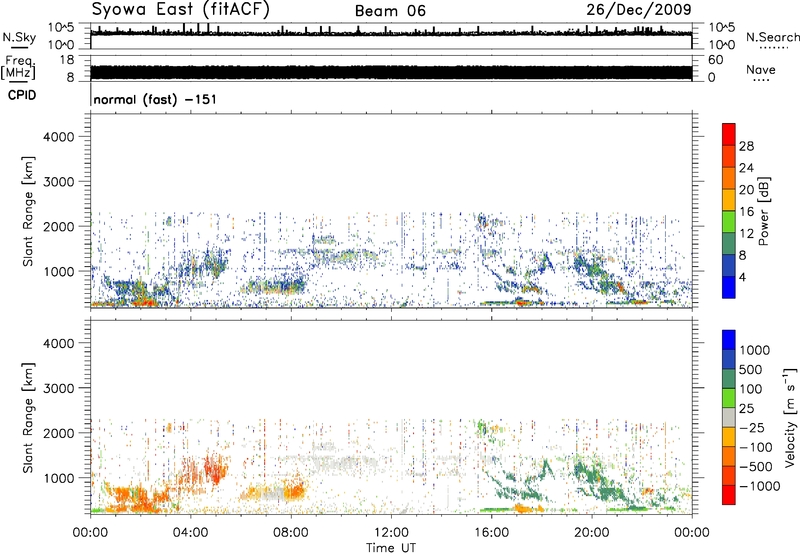Click the 'Nave' legend label
800x554 pixels.
[x=761, y=70]
